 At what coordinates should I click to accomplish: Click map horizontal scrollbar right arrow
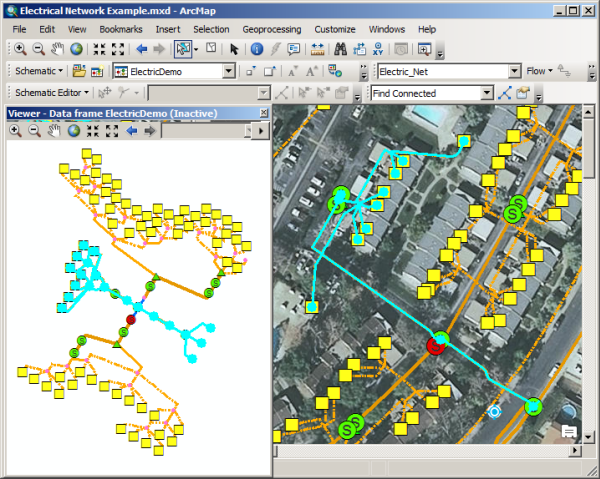[575, 450]
